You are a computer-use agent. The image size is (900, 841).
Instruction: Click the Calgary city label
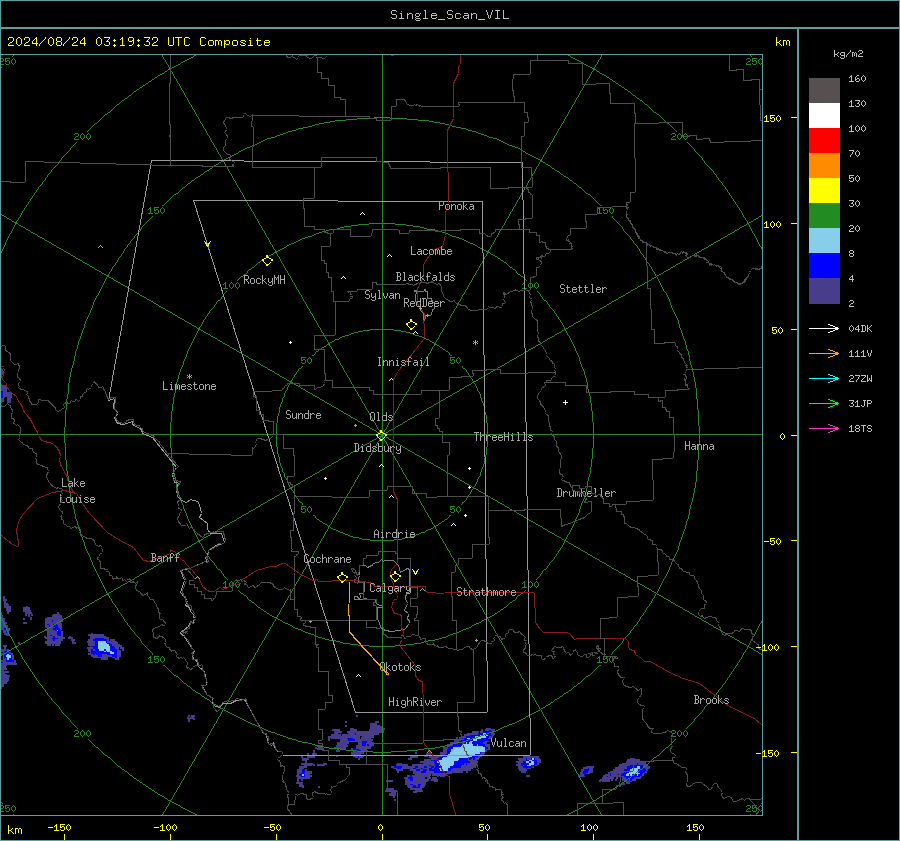(390, 588)
